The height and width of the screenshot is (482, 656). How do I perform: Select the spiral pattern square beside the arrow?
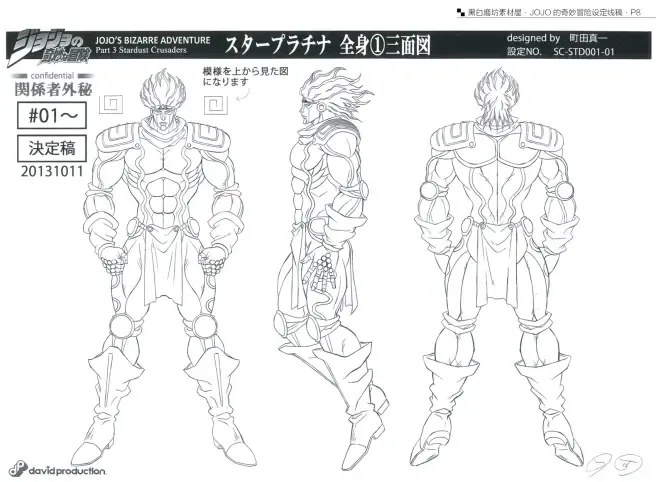pyautogui.click(x=216, y=105)
